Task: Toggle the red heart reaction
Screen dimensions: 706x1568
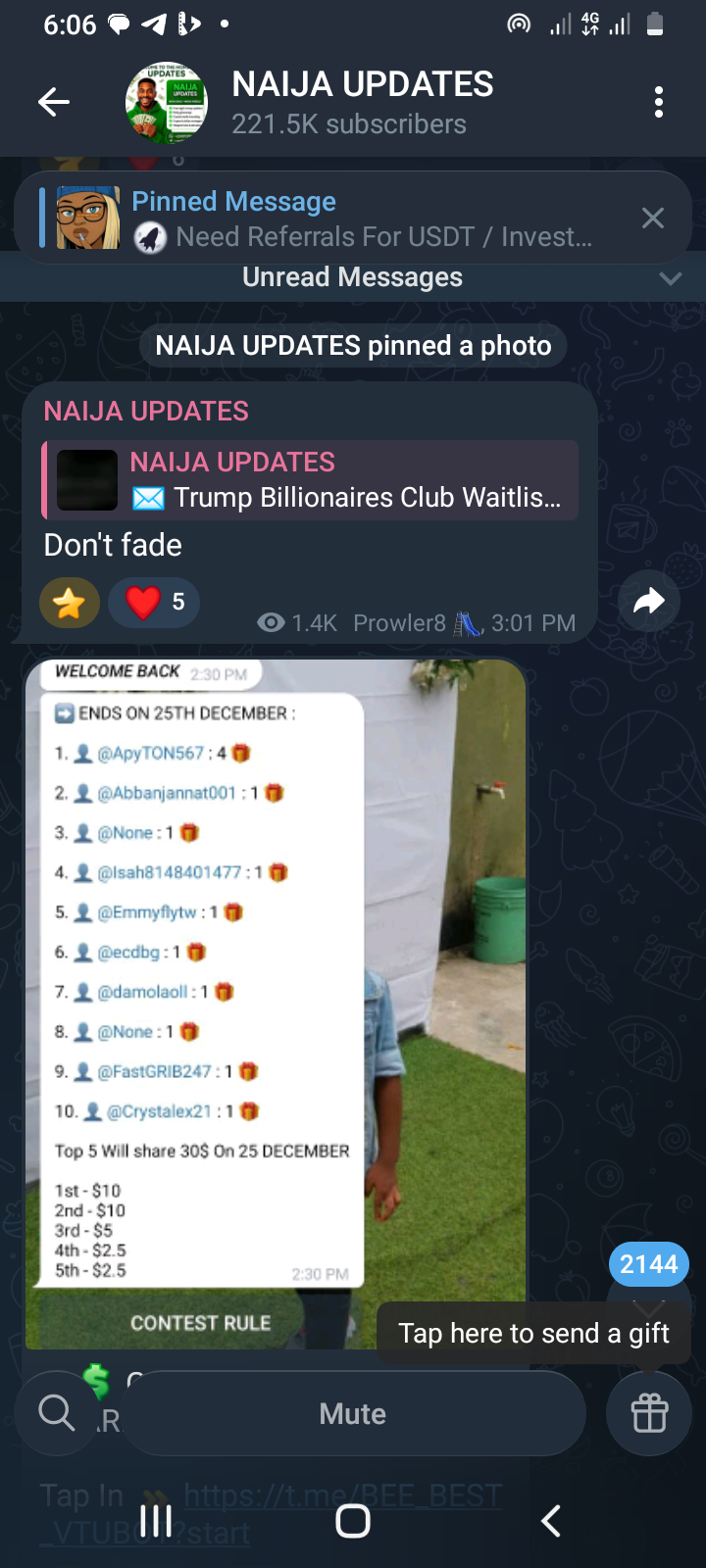Action: 154,602
